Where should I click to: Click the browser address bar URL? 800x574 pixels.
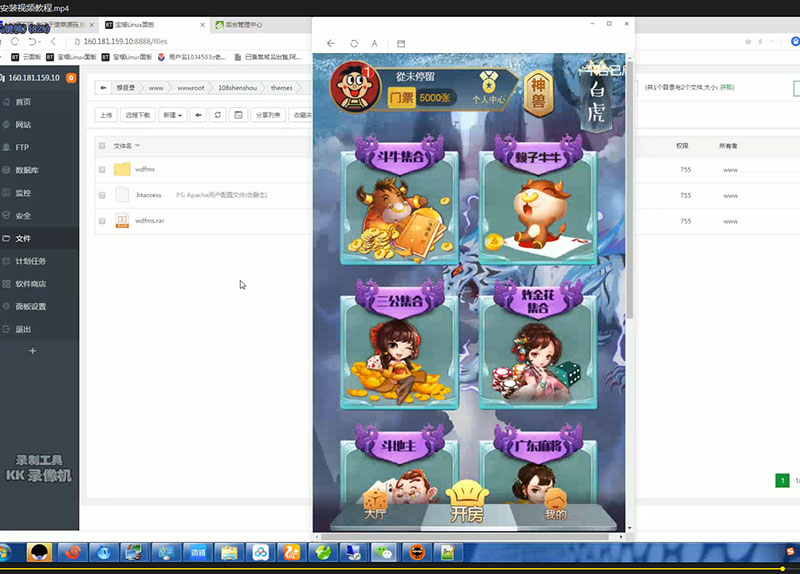click(126, 41)
